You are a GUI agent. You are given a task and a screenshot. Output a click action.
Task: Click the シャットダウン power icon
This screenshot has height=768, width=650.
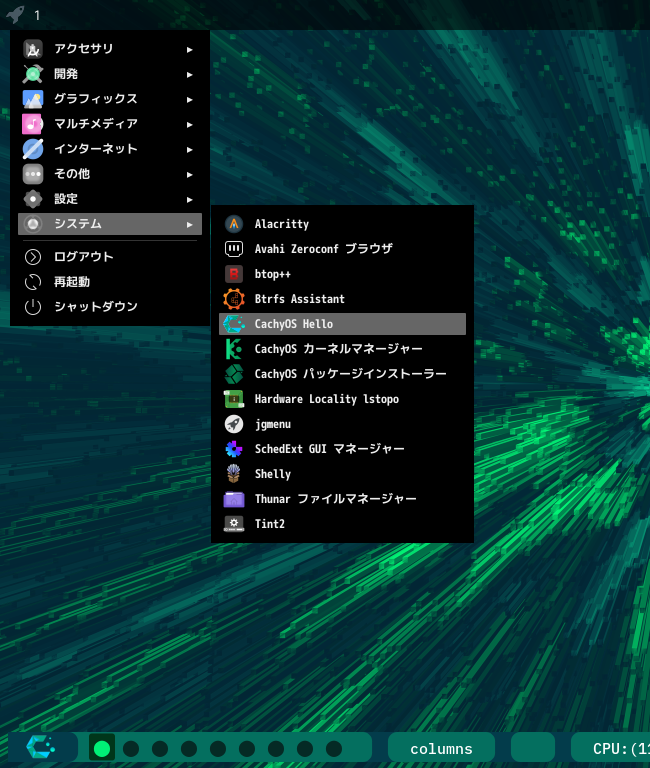[33, 307]
